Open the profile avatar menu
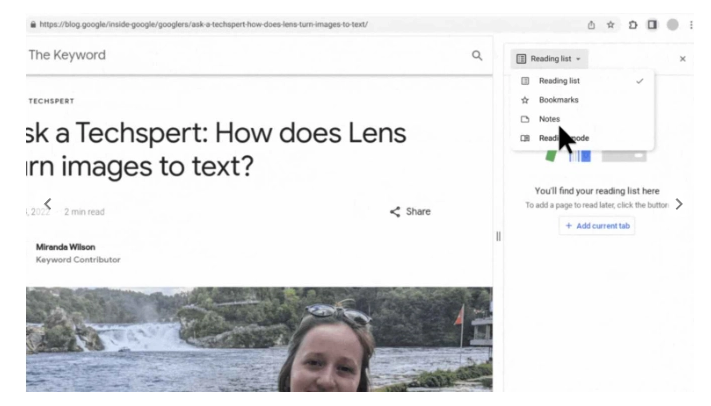 (672, 25)
